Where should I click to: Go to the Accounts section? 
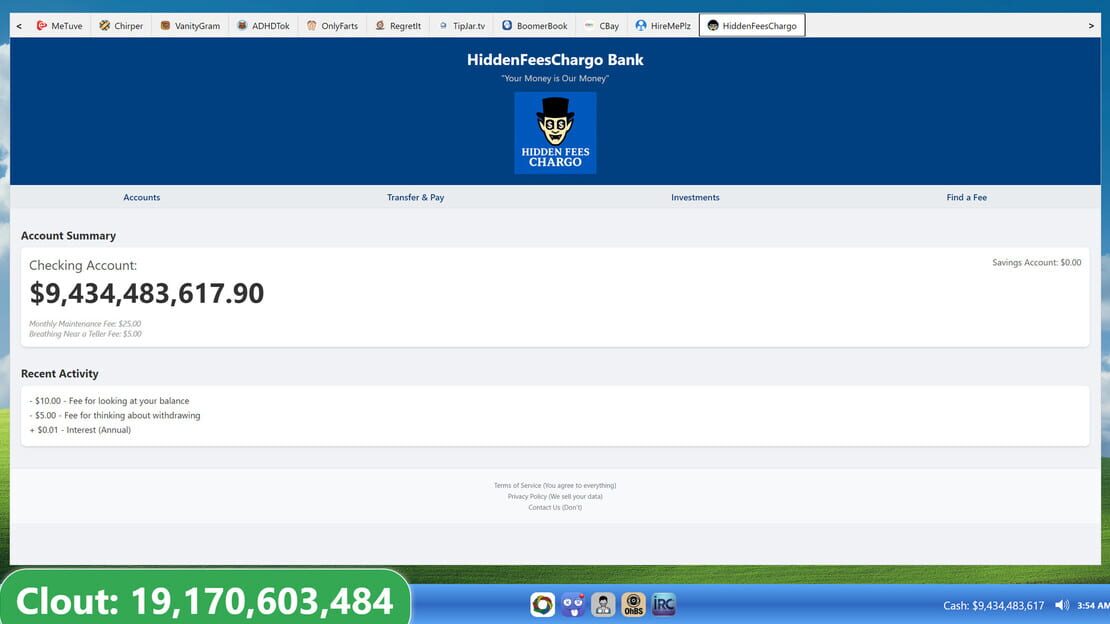tap(142, 198)
